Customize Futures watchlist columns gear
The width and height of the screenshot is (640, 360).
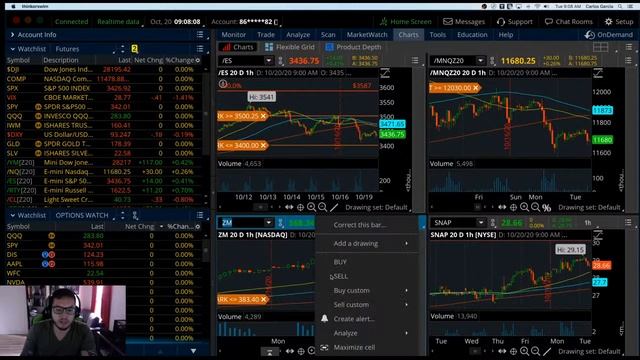pos(198,60)
